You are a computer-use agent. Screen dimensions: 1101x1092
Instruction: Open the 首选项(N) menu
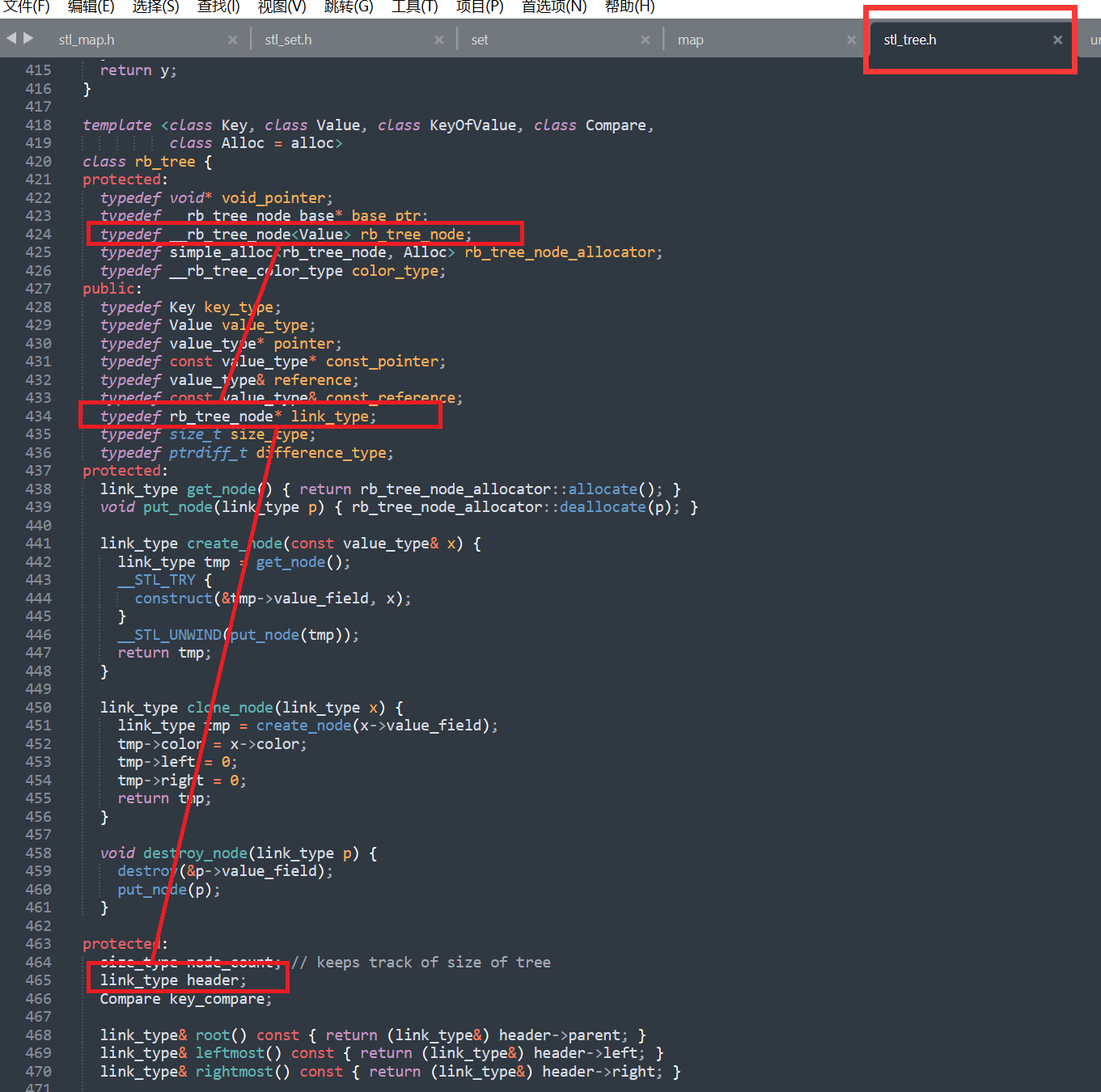[x=554, y=6]
